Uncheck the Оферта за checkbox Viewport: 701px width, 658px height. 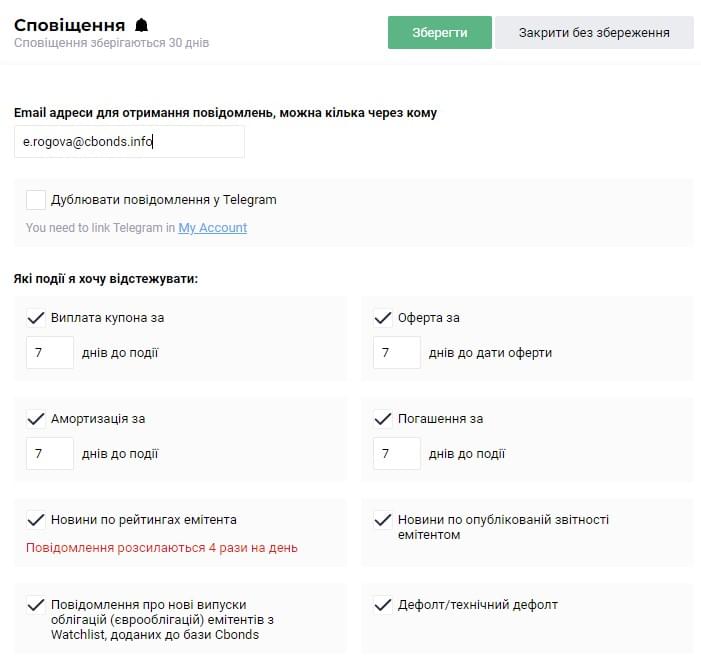click(382, 318)
